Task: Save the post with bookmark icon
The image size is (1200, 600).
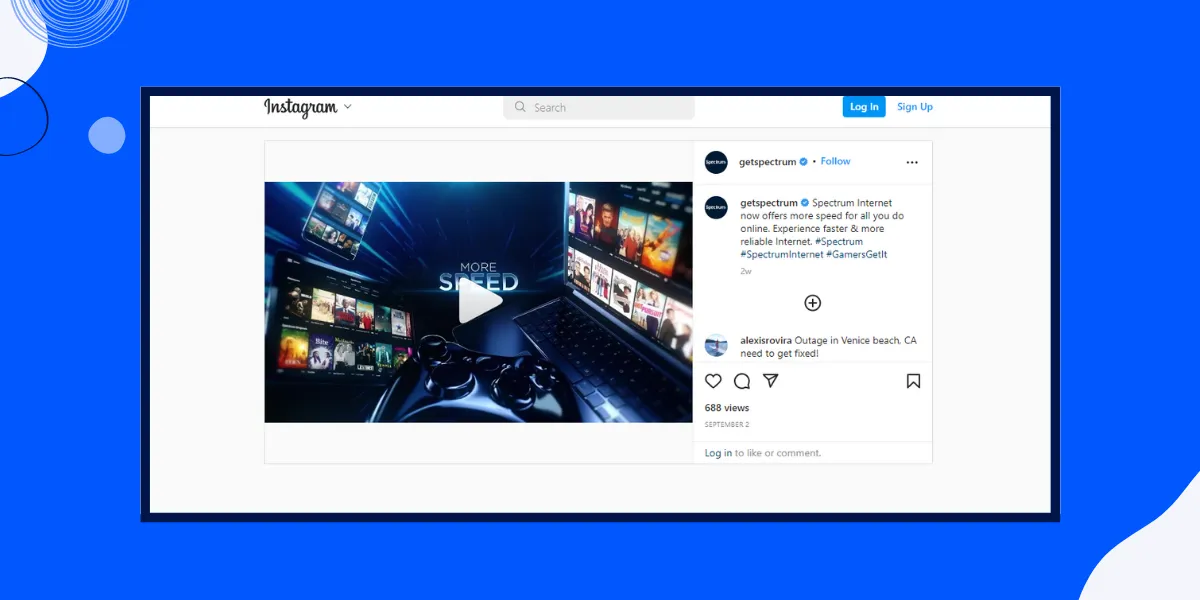Action: click(913, 381)
